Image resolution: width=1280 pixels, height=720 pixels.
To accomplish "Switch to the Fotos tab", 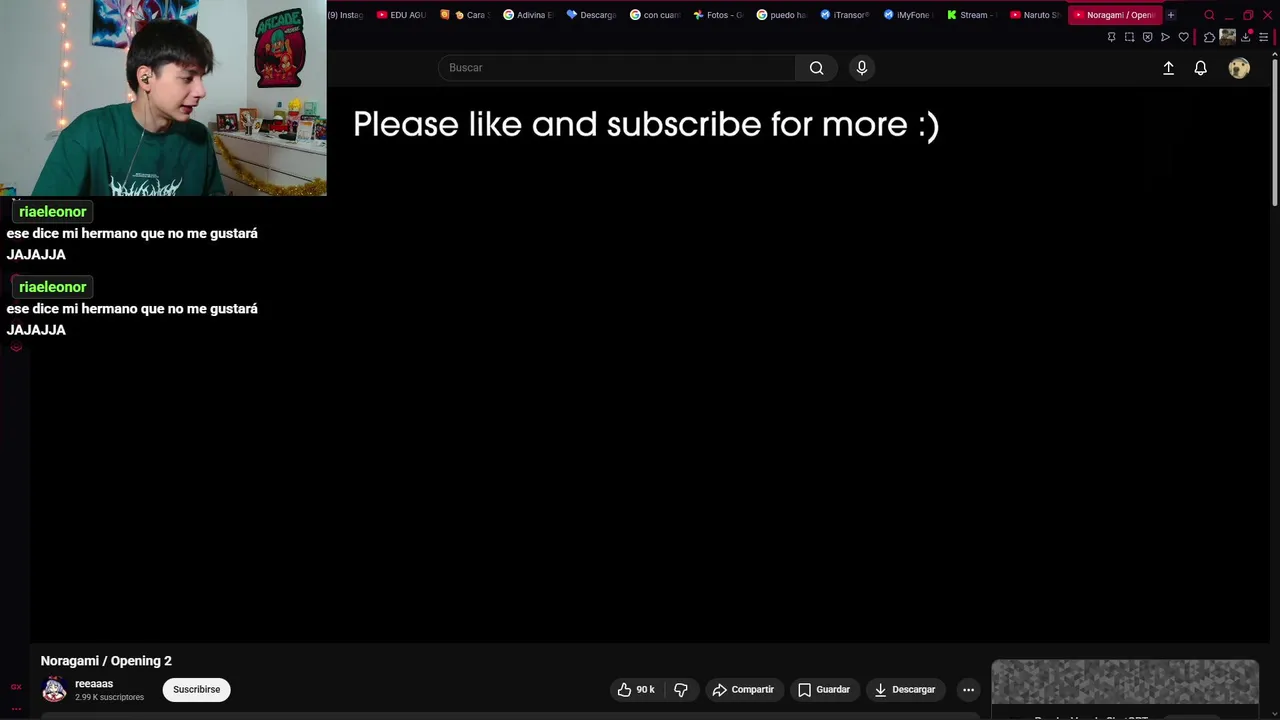I will click(x=717, y=15).
